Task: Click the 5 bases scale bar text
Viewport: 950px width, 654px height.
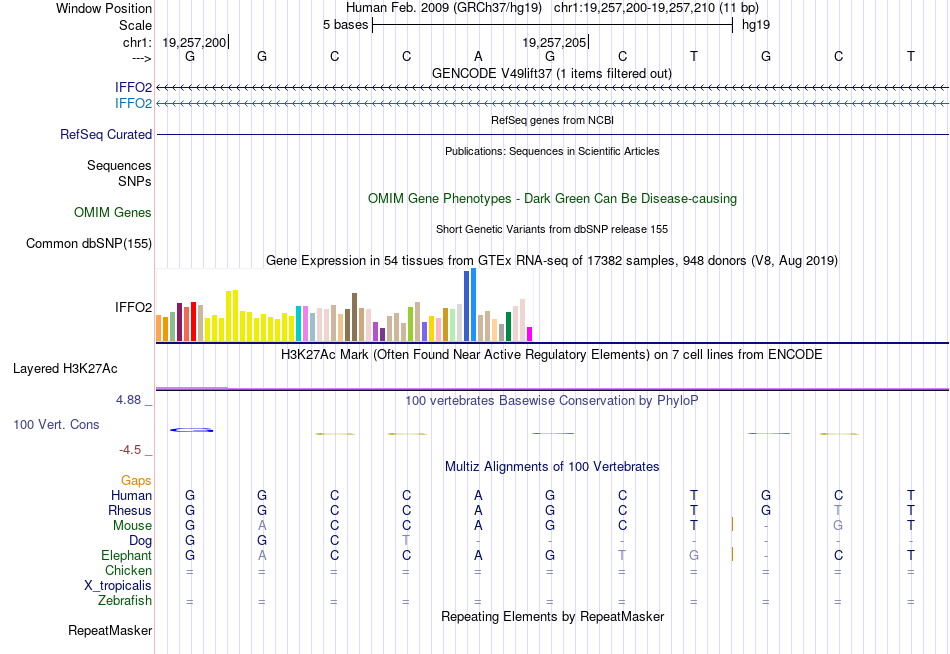Action: click(345, 25)
